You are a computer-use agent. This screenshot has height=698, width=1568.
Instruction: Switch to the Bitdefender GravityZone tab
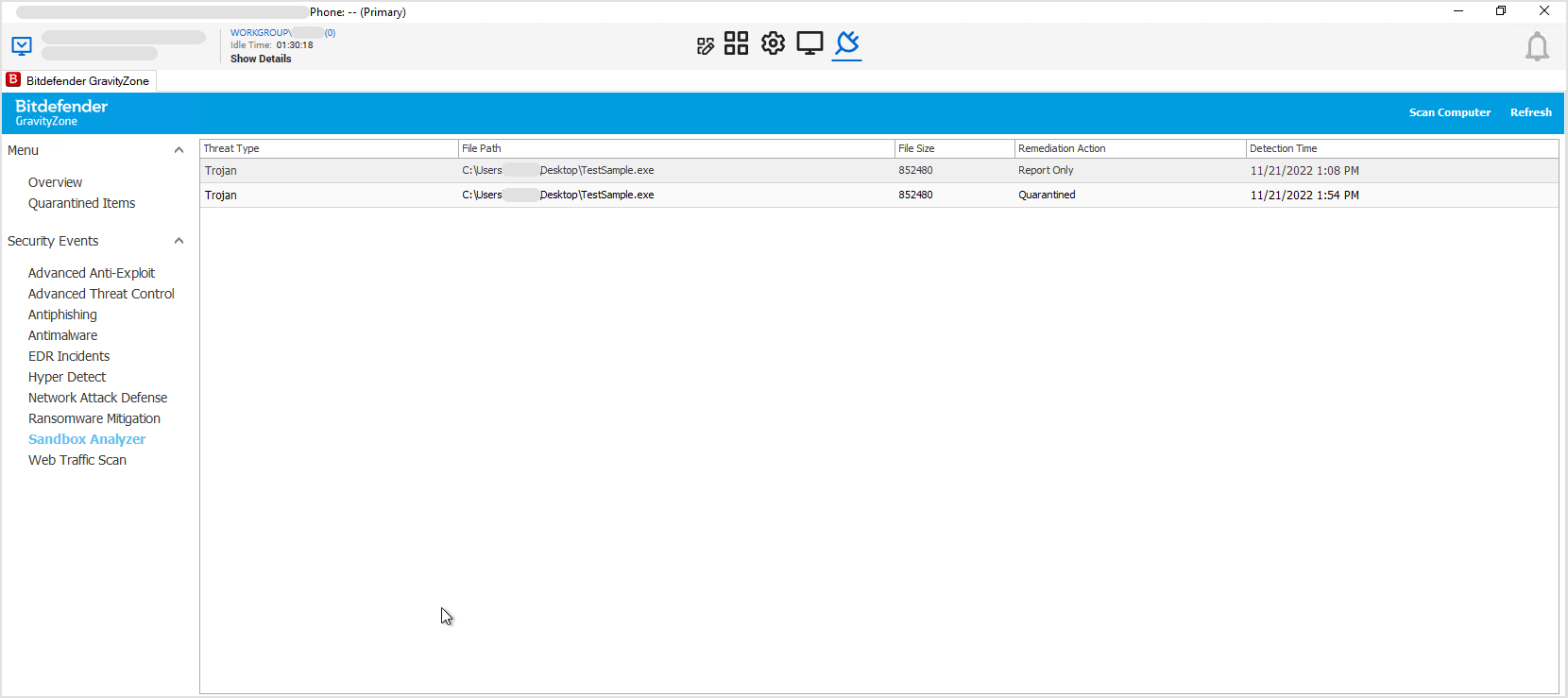[80, 80]
